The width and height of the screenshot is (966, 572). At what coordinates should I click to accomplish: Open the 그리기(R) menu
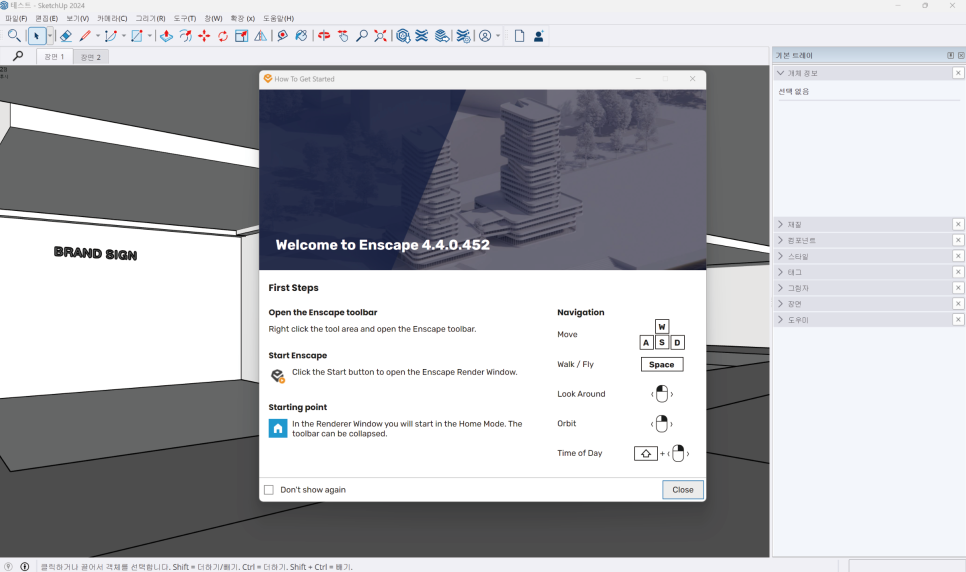150,18
